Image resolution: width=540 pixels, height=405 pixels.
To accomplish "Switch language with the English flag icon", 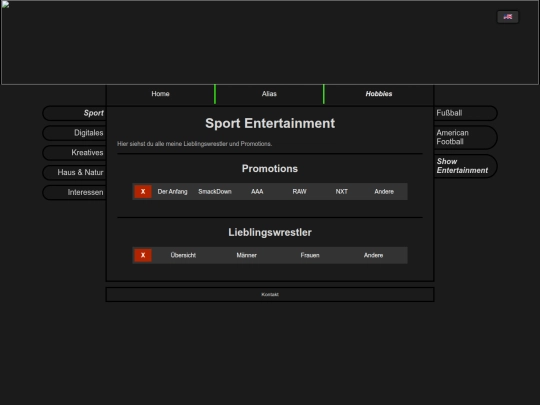I will point(507,17).
